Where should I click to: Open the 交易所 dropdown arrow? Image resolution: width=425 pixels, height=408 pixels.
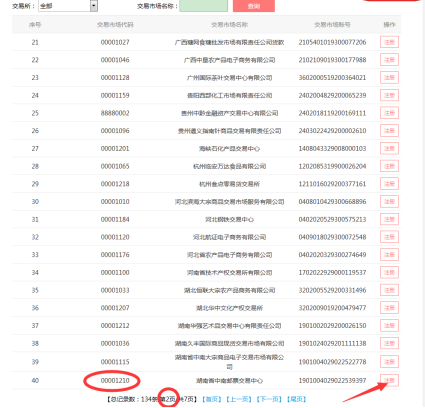point(94,6)
